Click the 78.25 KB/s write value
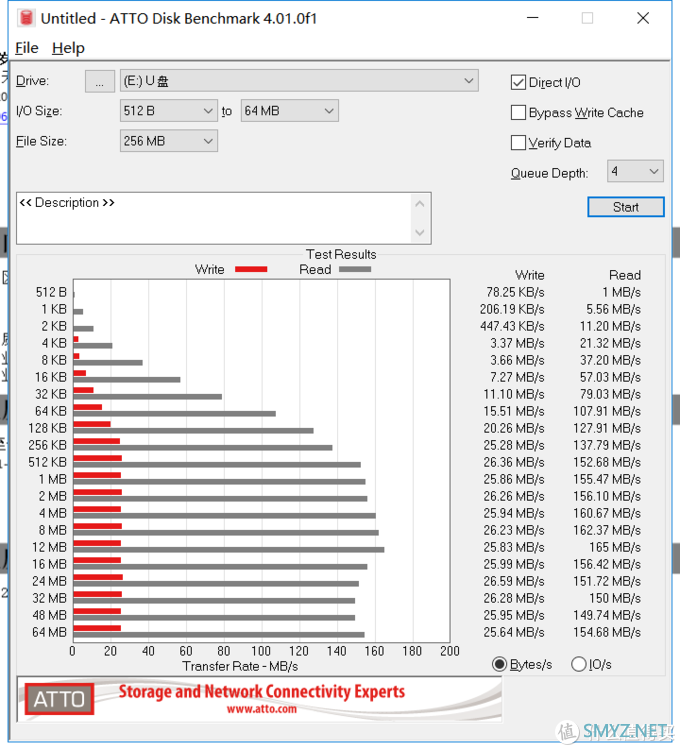 (515, 292)
